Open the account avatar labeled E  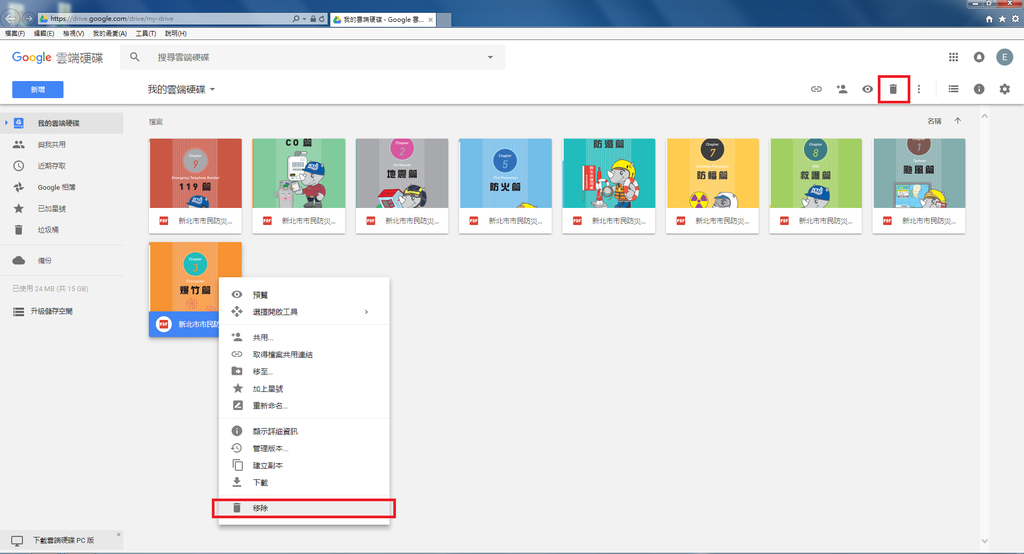pos(1004,57)
